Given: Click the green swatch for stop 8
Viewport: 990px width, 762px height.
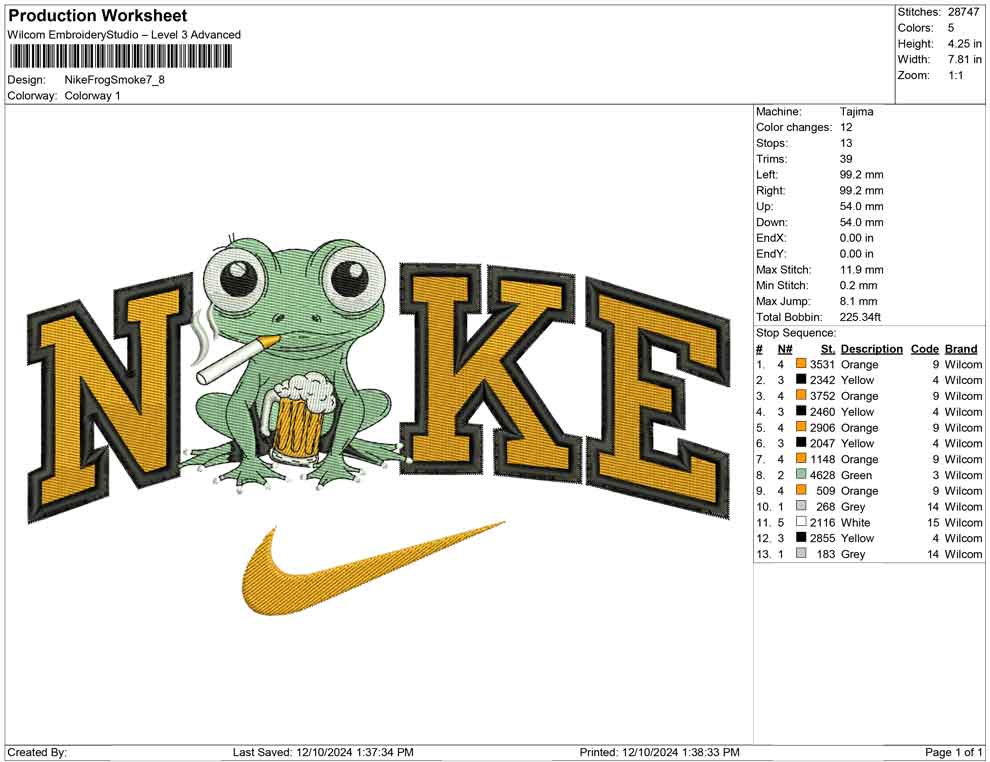Looking at the screenshot, I should [x=801, y=474].
